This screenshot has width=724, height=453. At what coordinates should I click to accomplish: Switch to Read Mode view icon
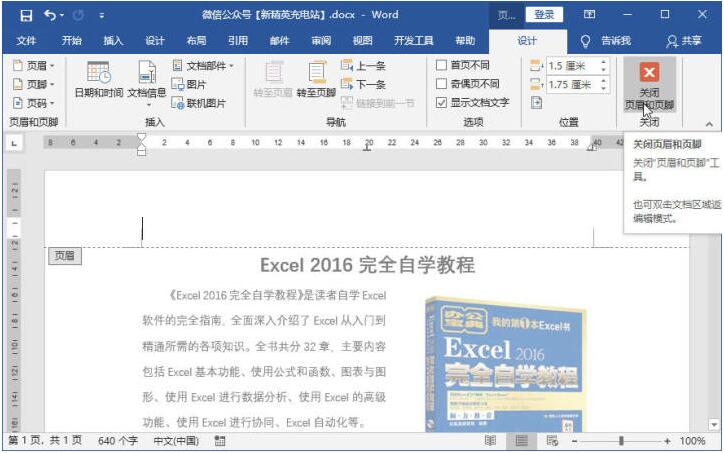pos(490,441)
